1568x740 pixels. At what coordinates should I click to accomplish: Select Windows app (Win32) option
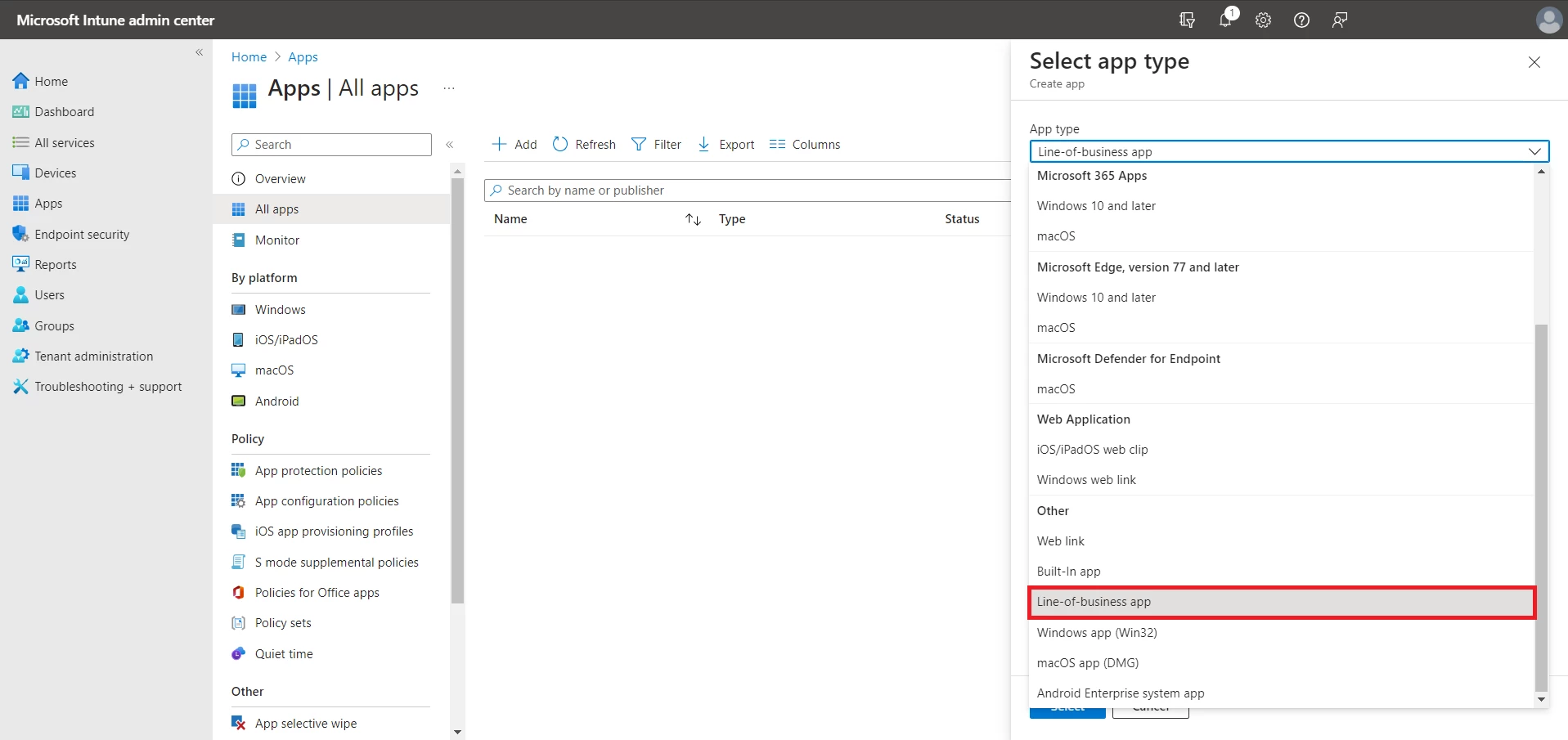(x=1282, y=633)
